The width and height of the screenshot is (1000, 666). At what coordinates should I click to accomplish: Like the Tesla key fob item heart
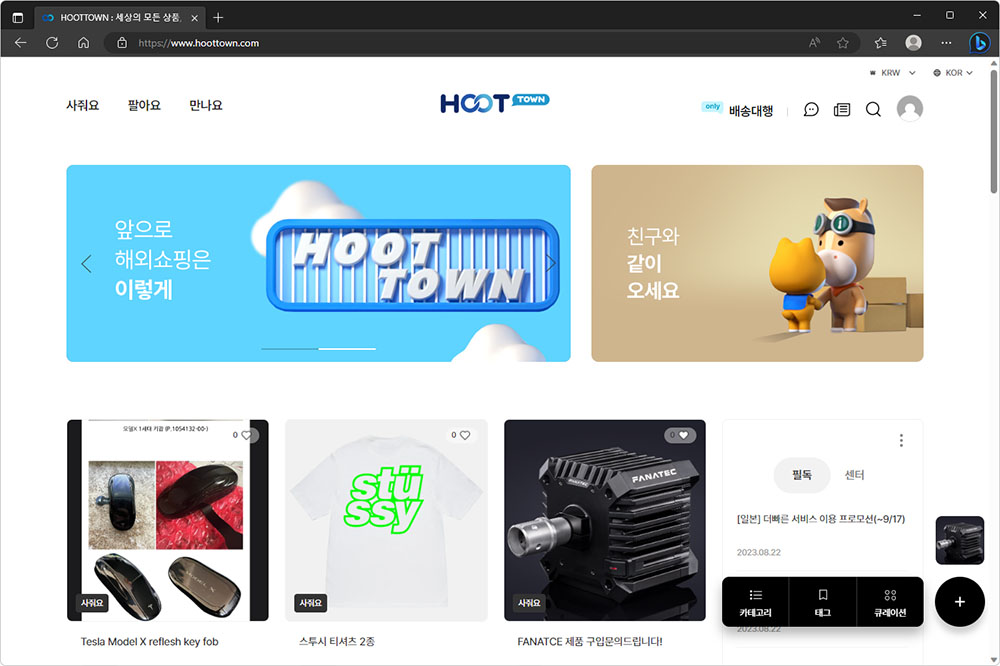click(246, 435)
